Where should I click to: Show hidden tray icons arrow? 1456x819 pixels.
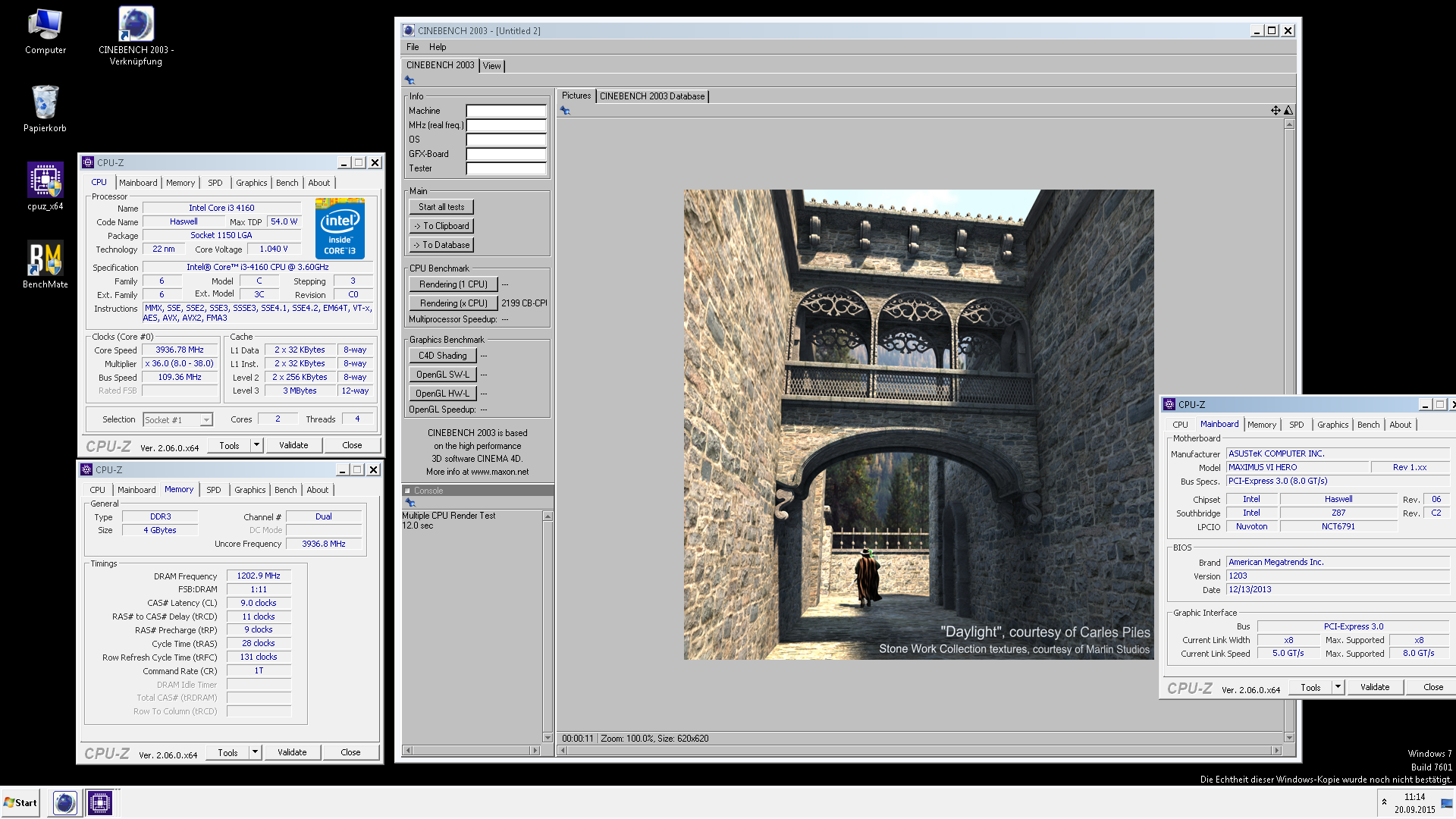[1384, 802]
